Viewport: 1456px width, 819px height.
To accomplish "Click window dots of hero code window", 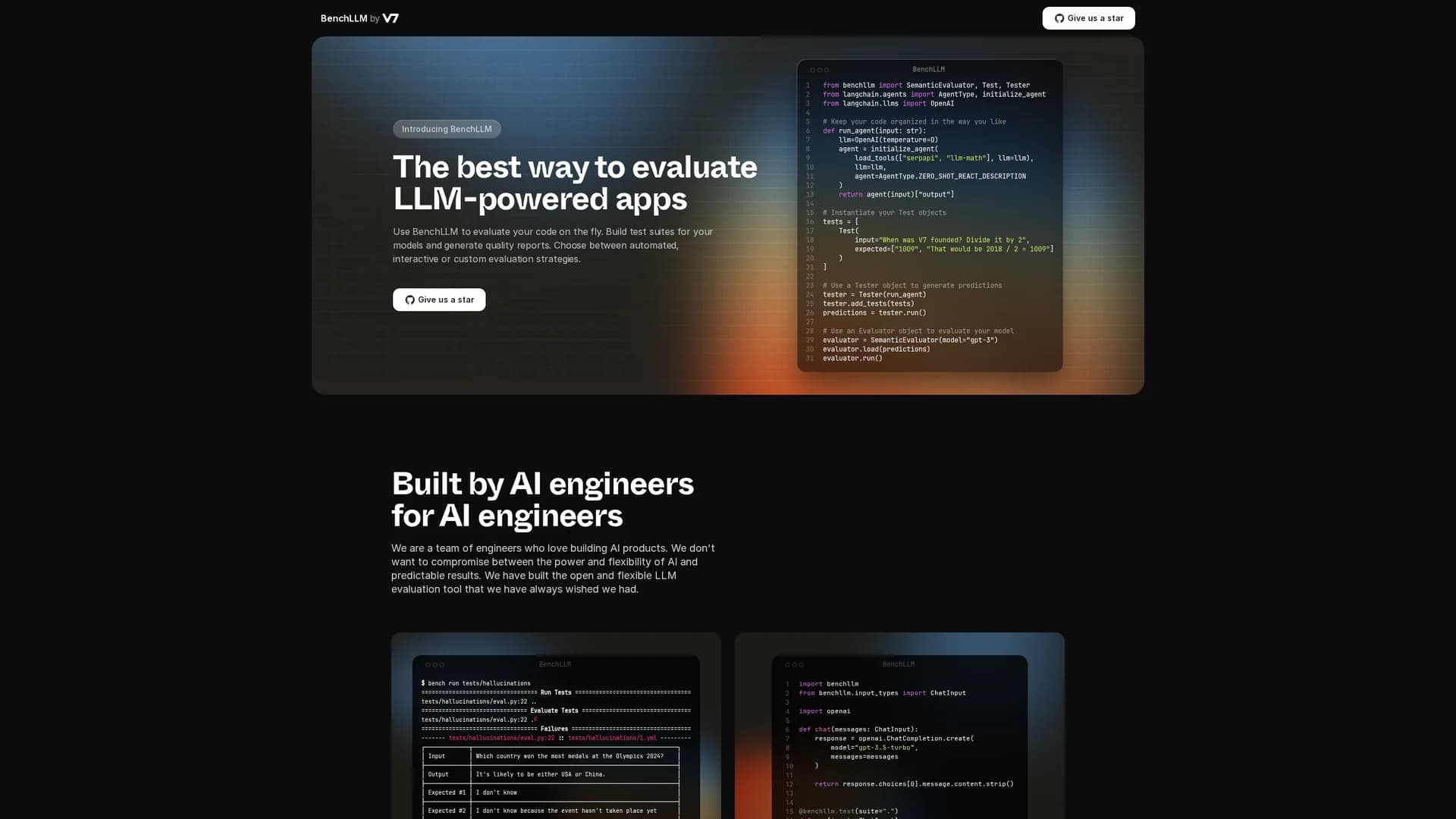I will (819, 70).
